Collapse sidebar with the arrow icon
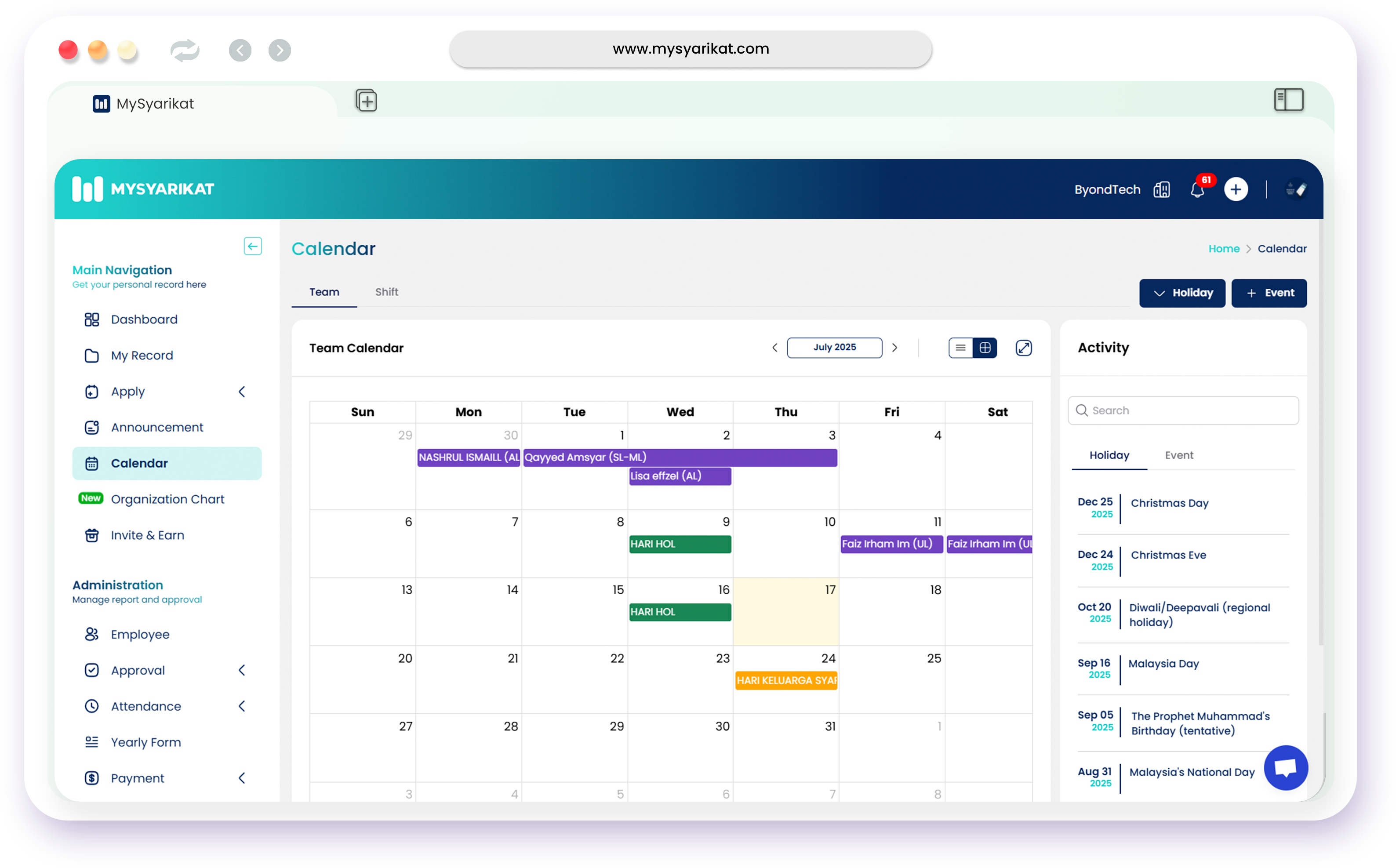 coord(253,246)
